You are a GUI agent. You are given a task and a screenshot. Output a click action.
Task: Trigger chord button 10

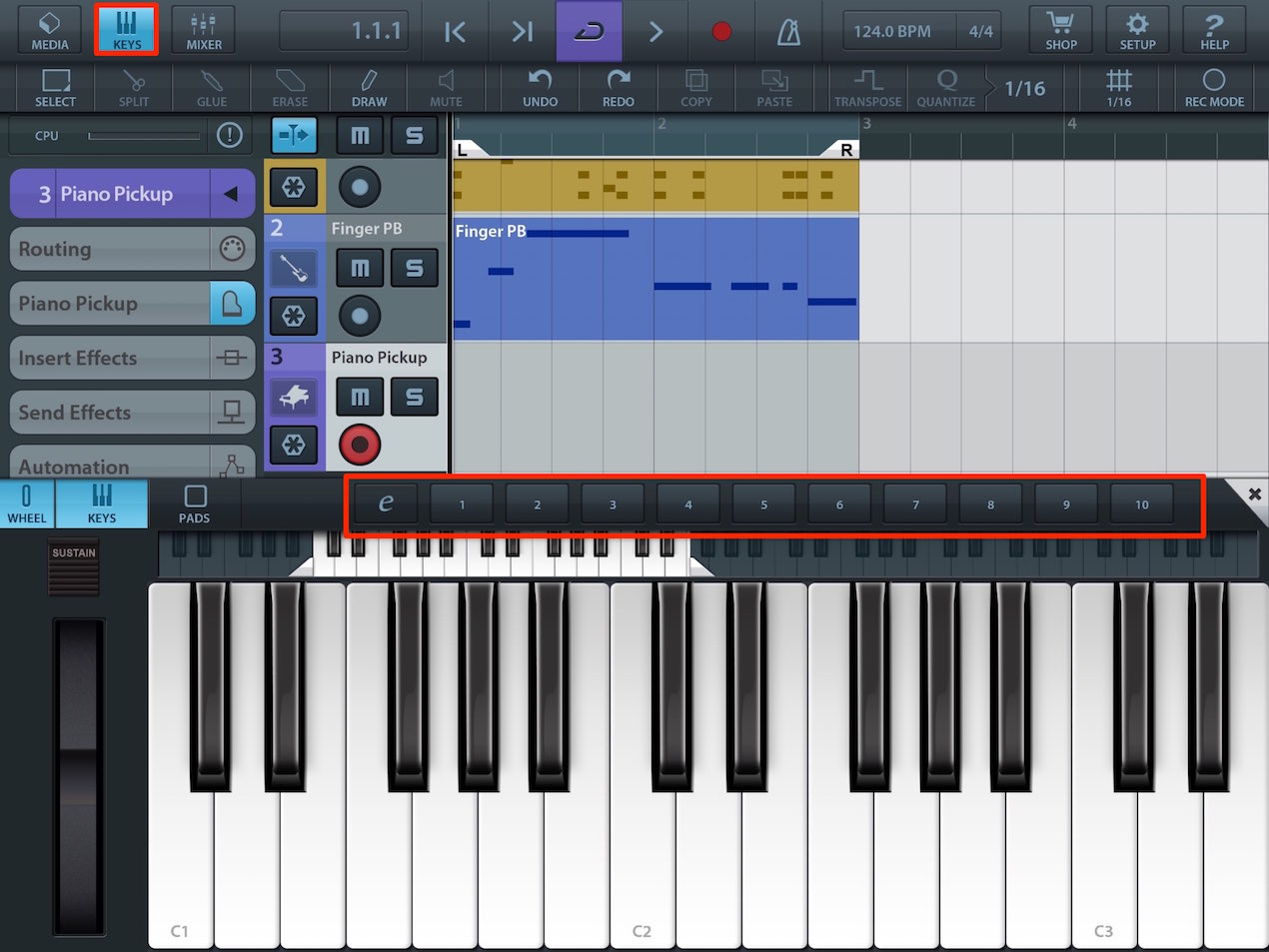tap(1141, 503)
